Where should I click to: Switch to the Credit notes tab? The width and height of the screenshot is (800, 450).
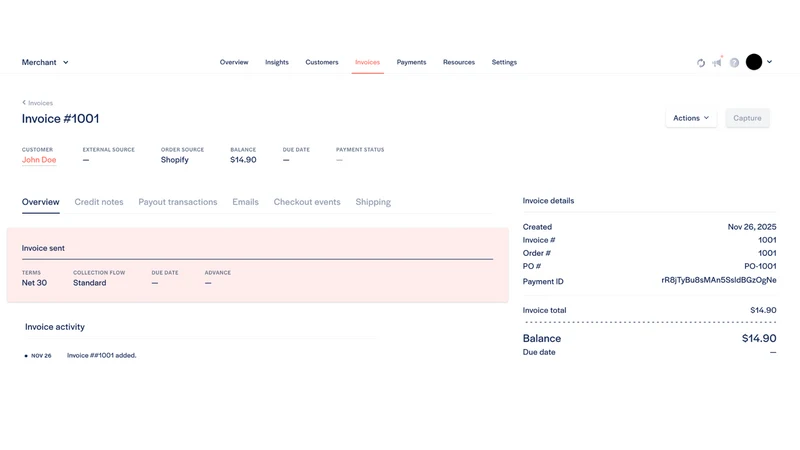click(x=99, y=202)
